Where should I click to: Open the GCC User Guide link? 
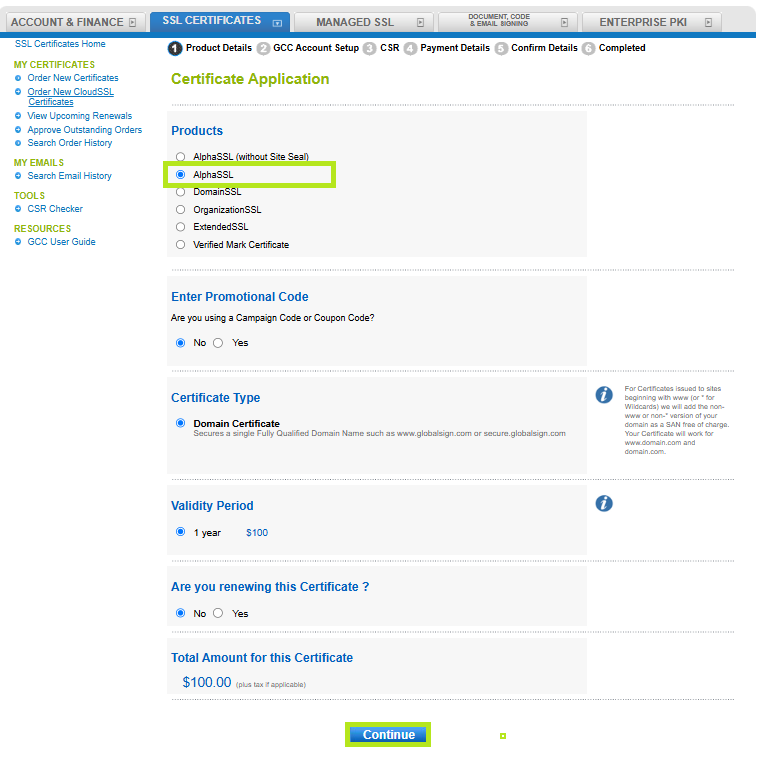(62, 242)
